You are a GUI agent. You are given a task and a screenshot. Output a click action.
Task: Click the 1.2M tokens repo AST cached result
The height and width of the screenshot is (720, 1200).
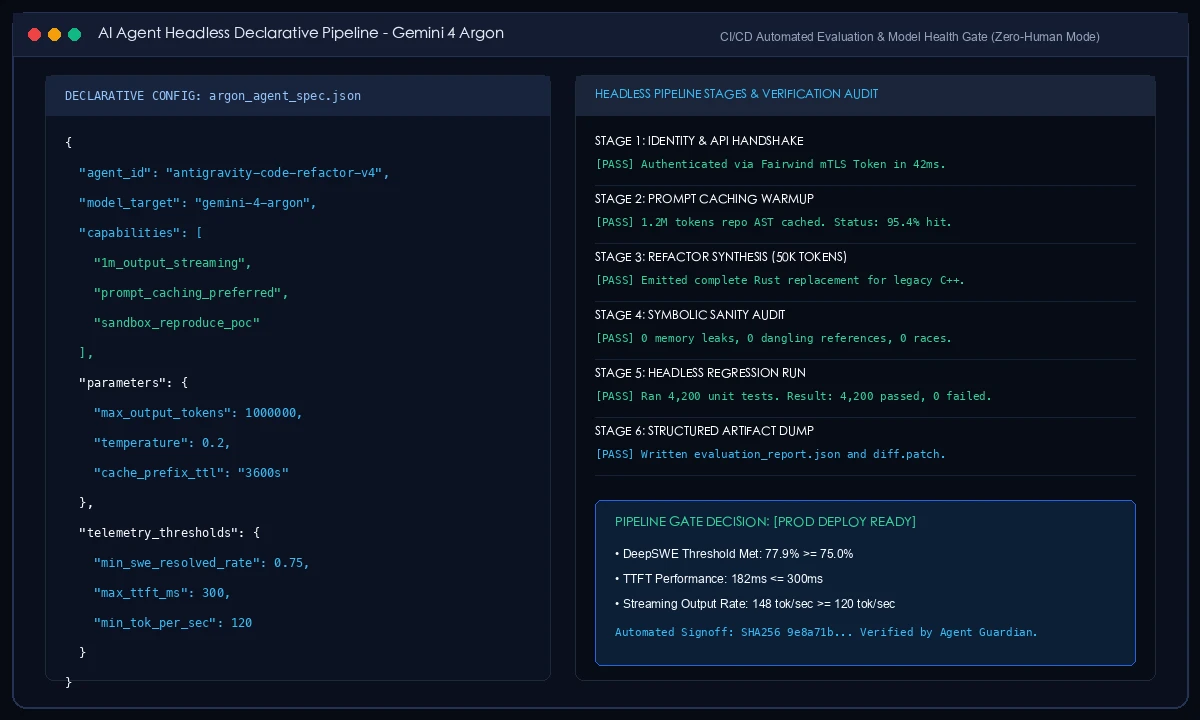pyautogui.click(x=774, y=222)
